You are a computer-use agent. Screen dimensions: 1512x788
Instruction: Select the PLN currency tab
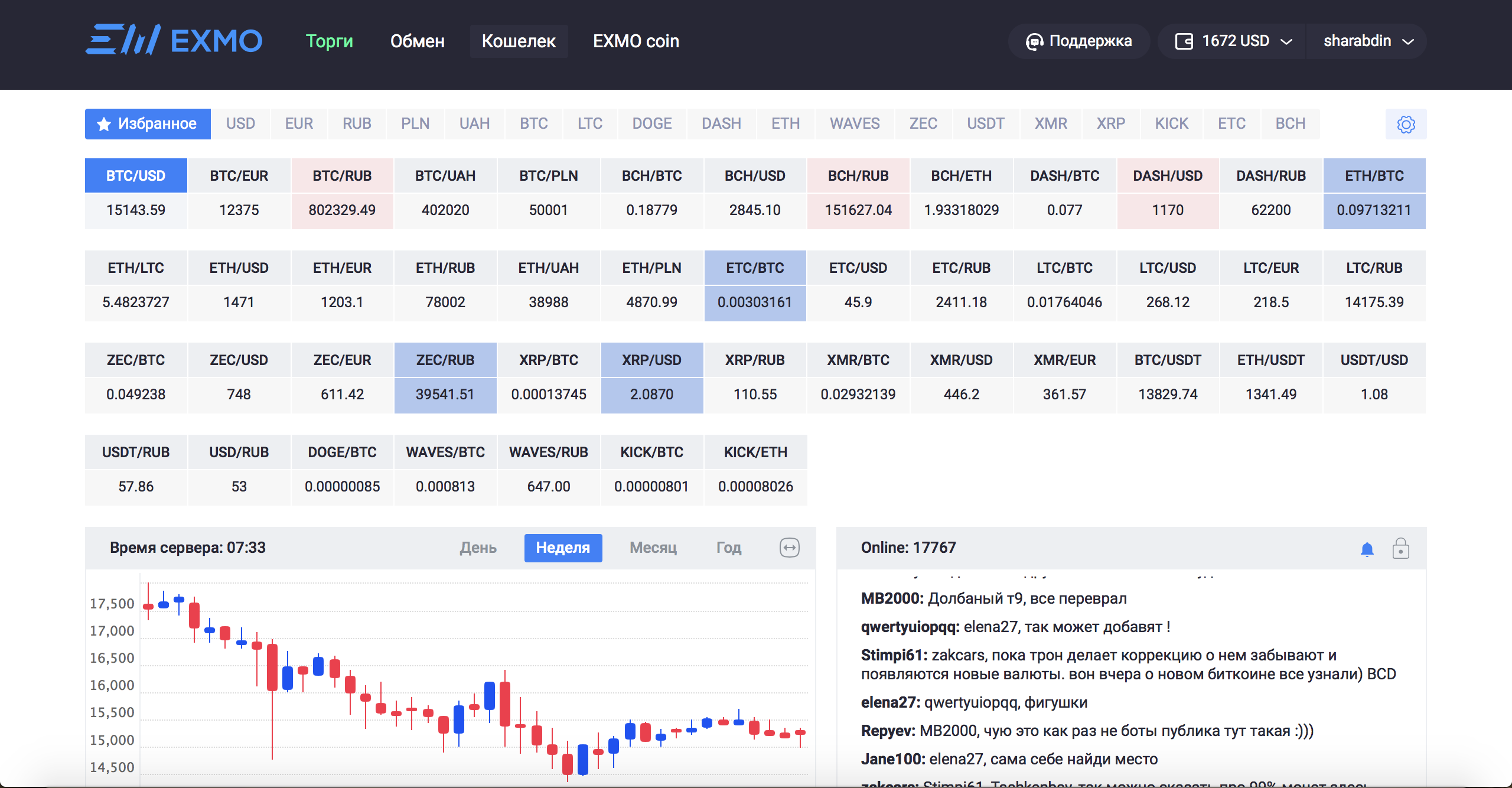pyautogui.click(x=415, y=124)
